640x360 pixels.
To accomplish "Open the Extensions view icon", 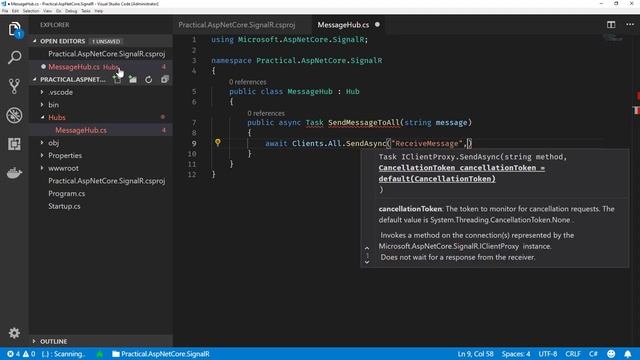I will (14, 144).
